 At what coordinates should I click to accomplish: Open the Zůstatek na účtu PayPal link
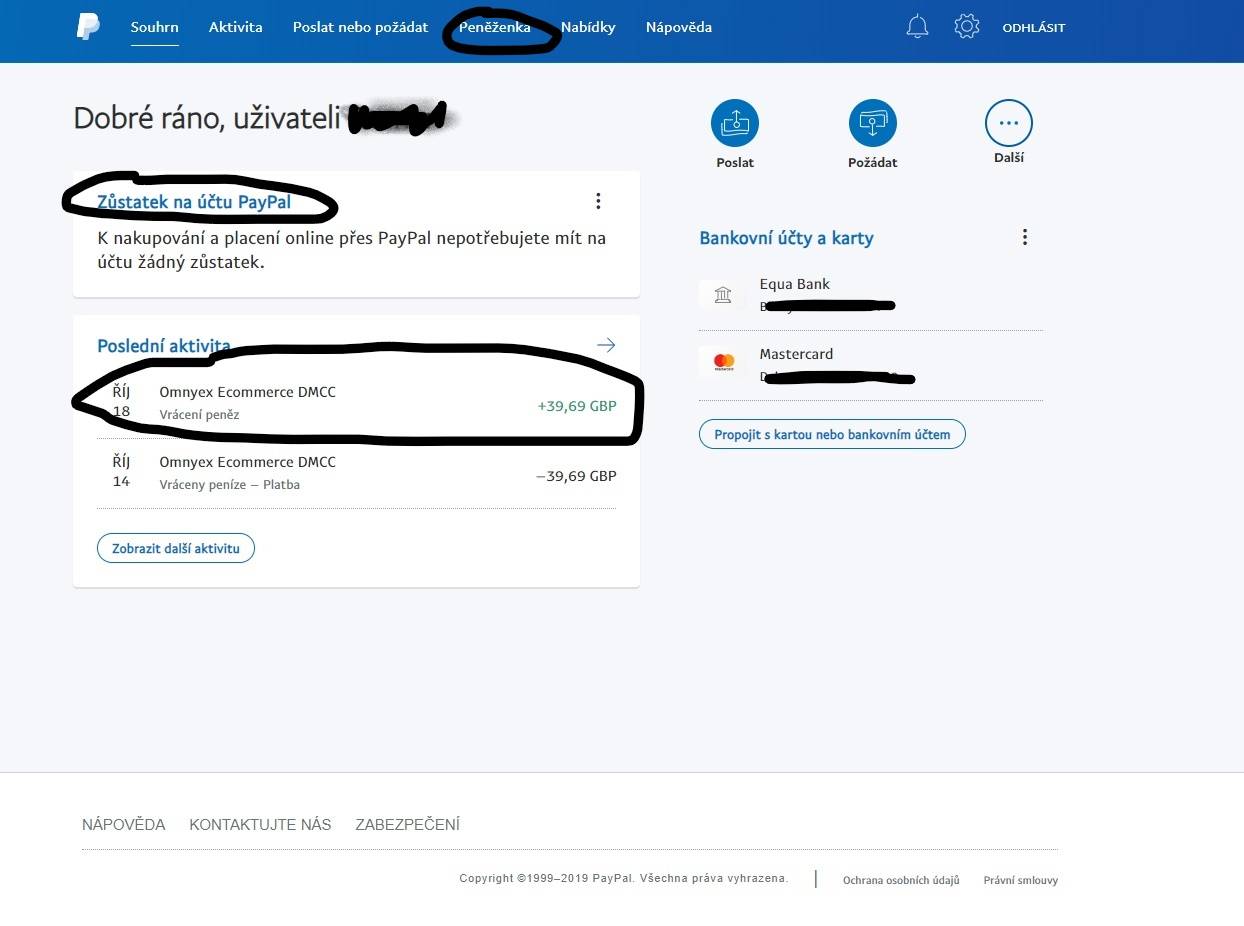pos(194,202)
